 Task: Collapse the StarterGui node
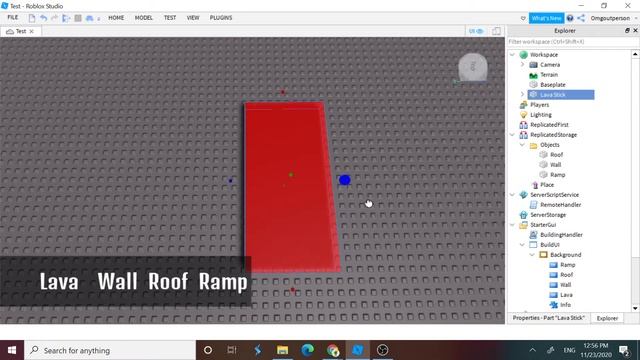click(512, 224)
